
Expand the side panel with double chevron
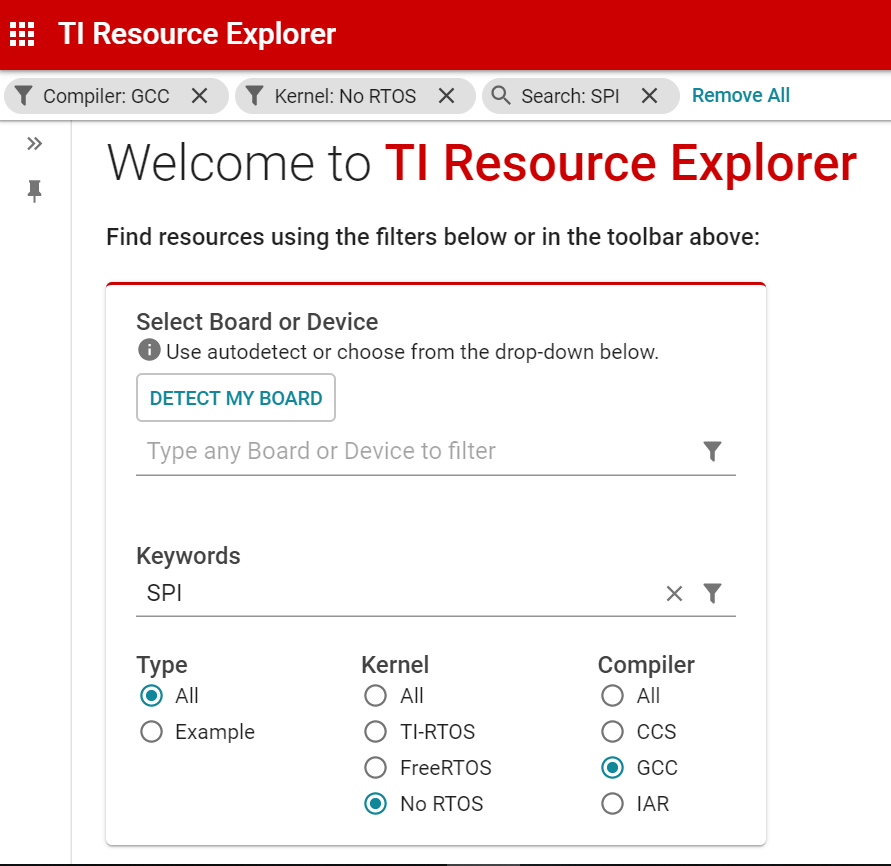35,144
